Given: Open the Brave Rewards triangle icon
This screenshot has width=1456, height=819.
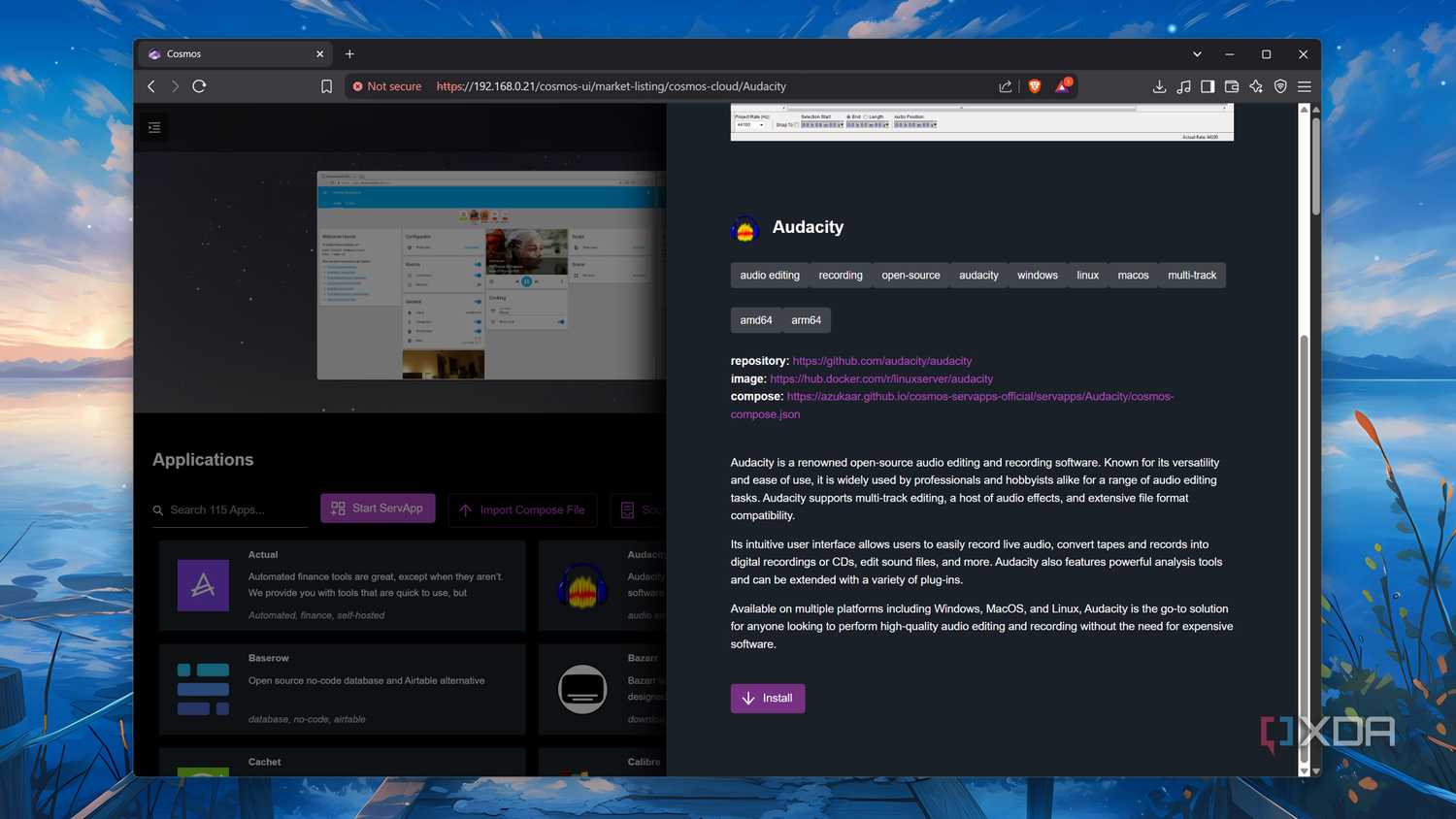Looking at the screenshot, I should (1063, 85).
